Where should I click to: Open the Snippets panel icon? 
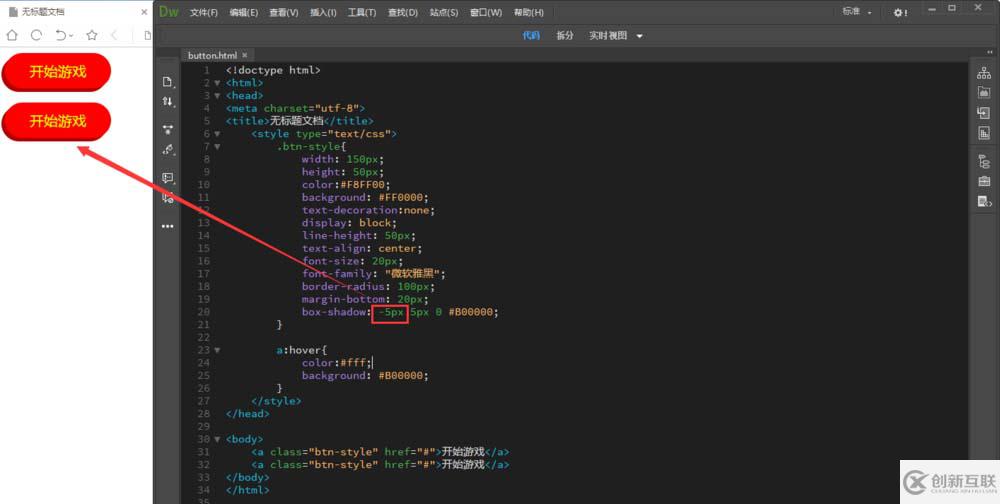[984, 202]
